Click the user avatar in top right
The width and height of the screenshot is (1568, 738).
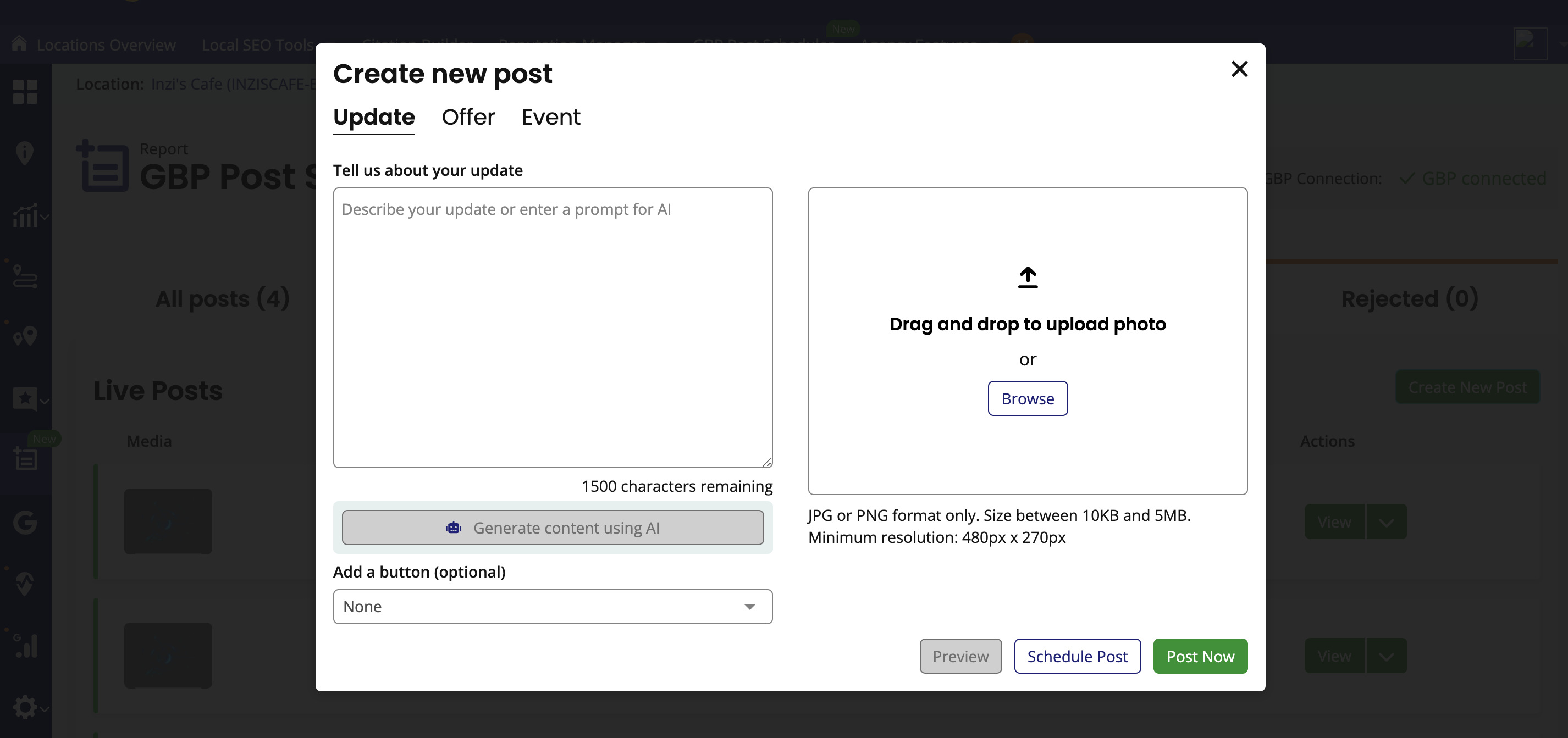(1530, 44)
